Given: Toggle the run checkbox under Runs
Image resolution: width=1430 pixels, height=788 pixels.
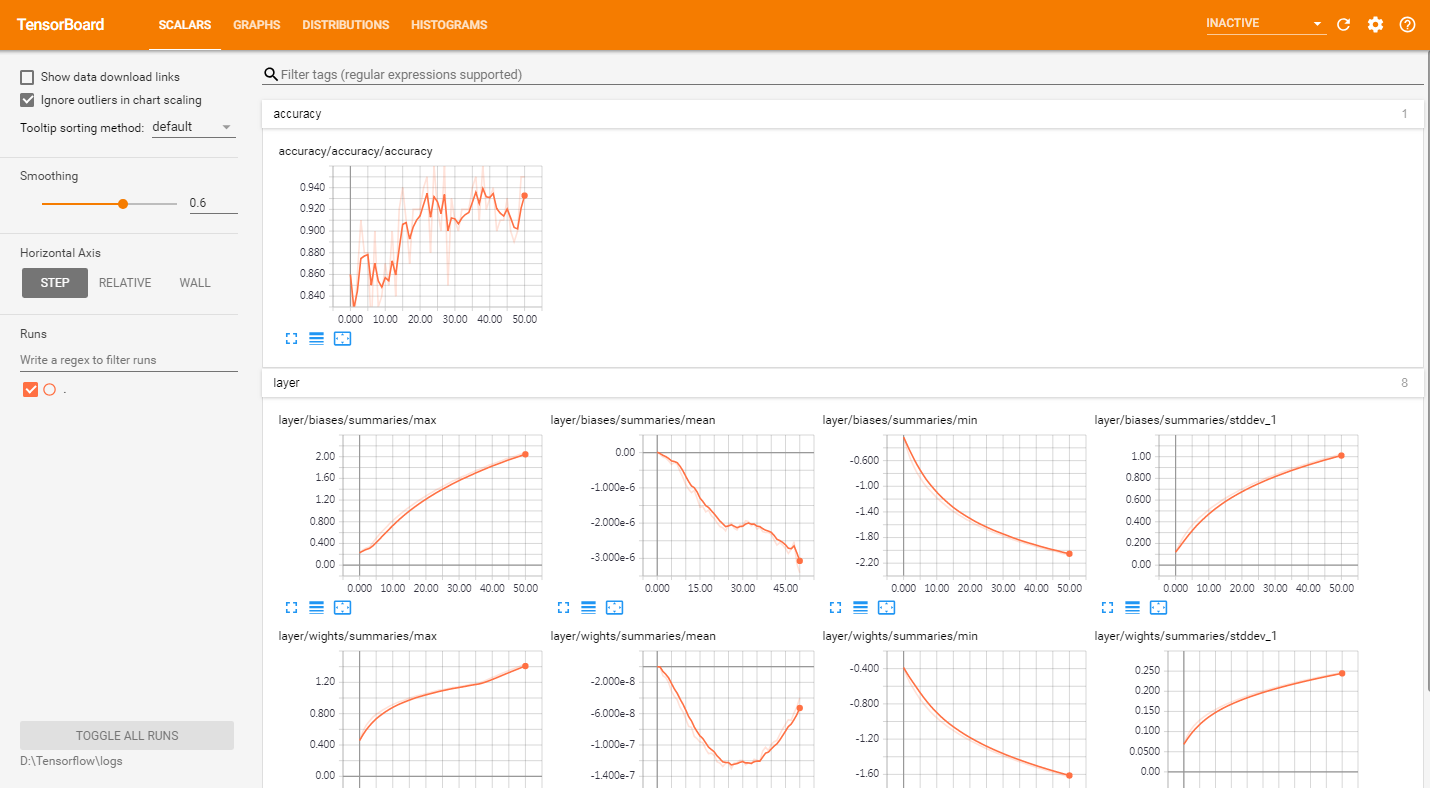Looking at the screenshot, I should point(30,390).
